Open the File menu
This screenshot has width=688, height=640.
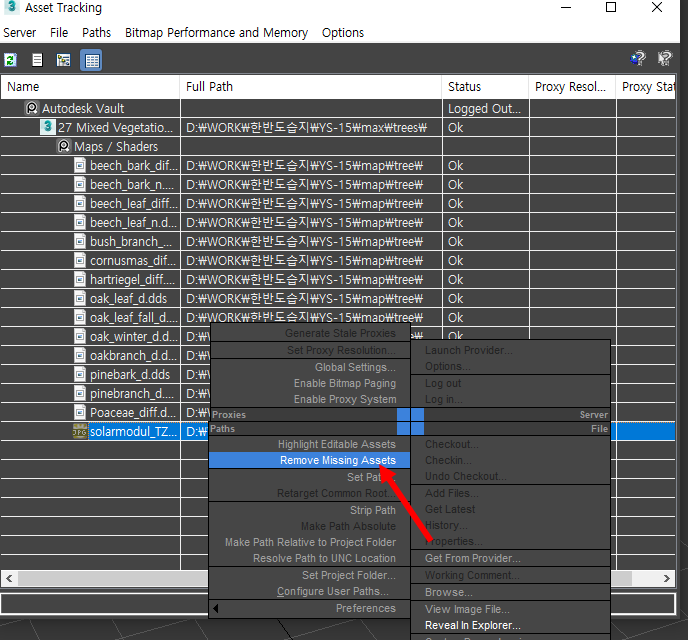(x=59, y=32)
